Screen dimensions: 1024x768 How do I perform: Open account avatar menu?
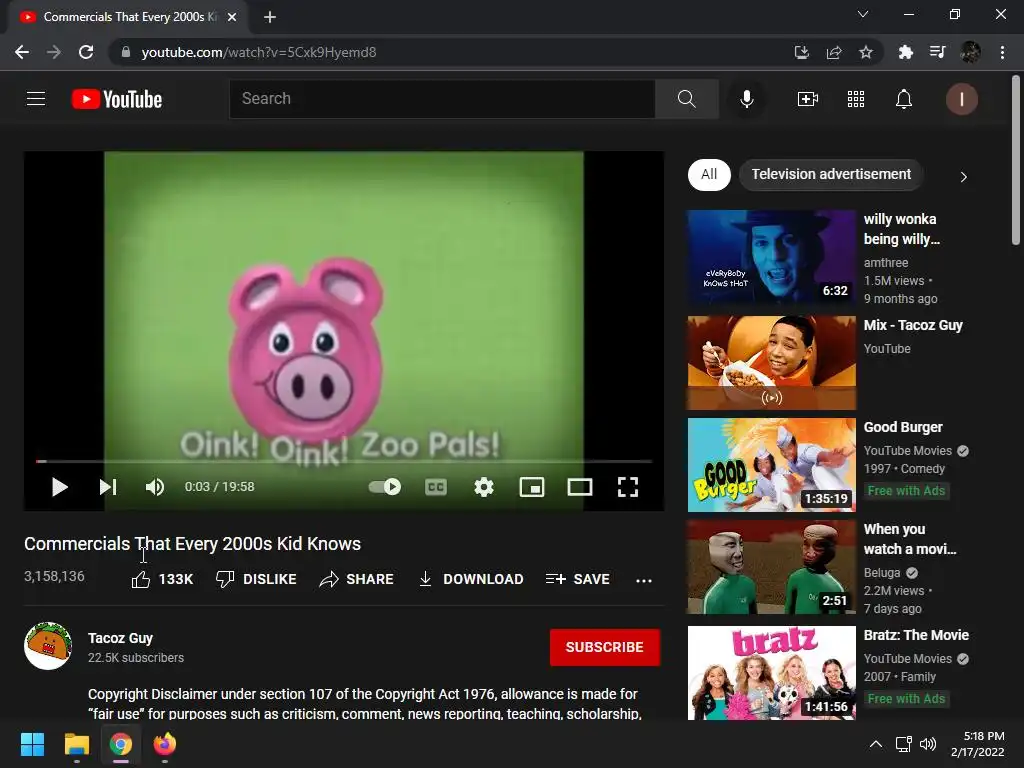pyautogui.click(x=961, y=99)
